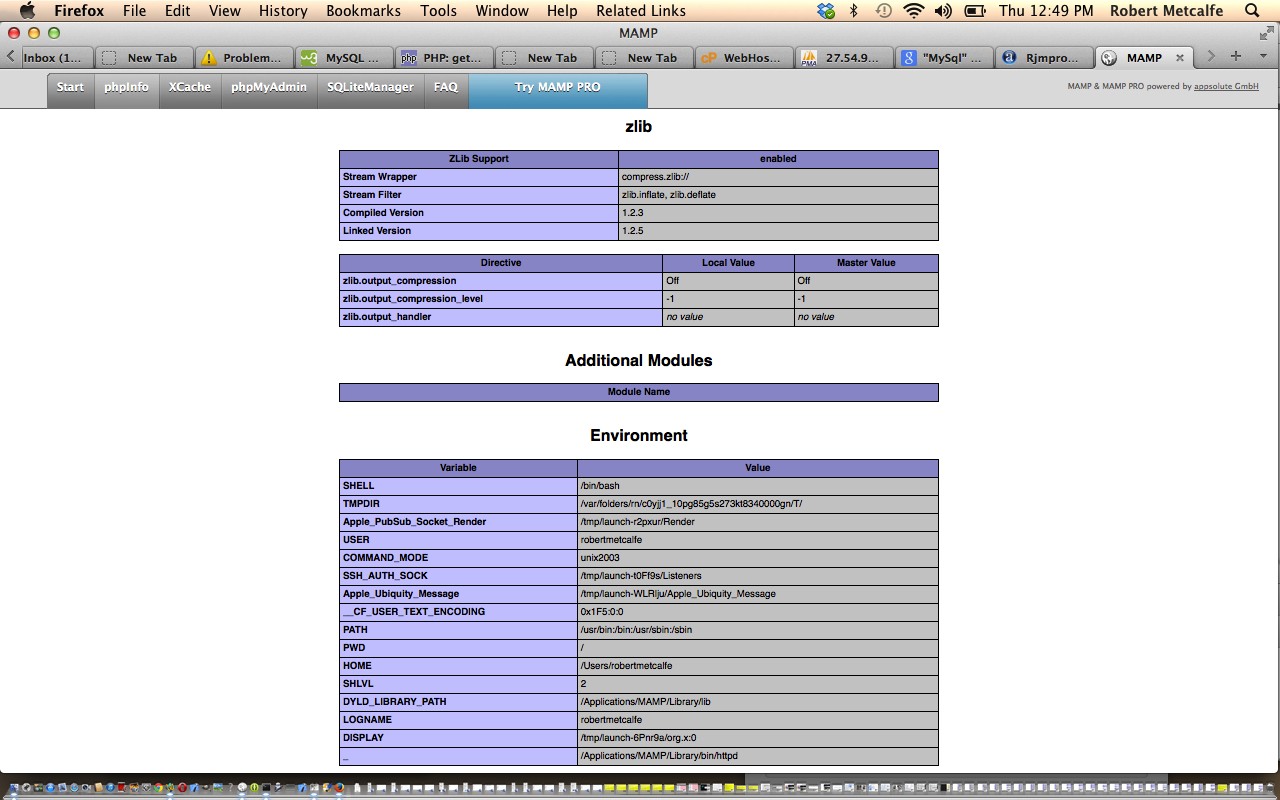Click the zlib.output_compression directive cell

(501, 281)
